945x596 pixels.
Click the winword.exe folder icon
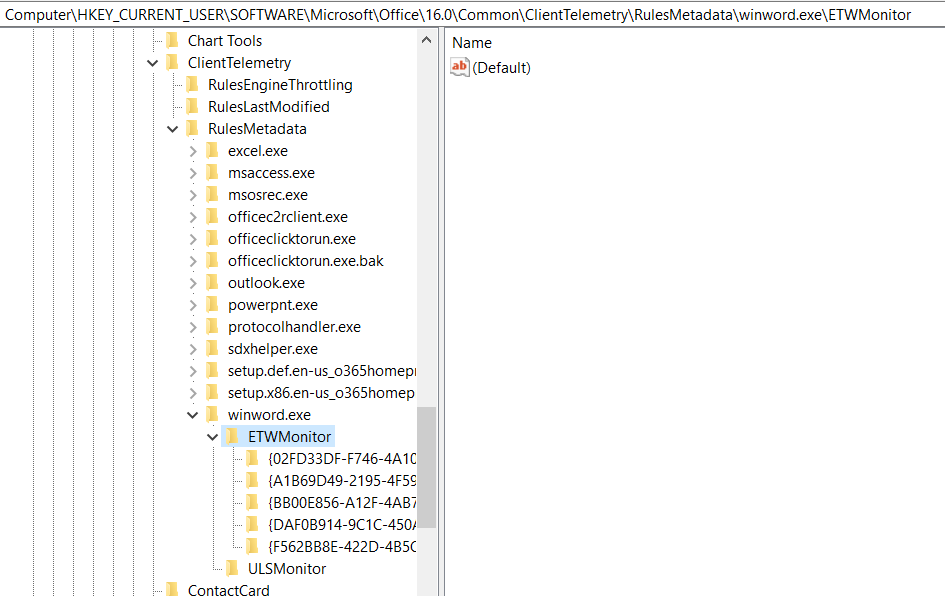tap(212, 415)
